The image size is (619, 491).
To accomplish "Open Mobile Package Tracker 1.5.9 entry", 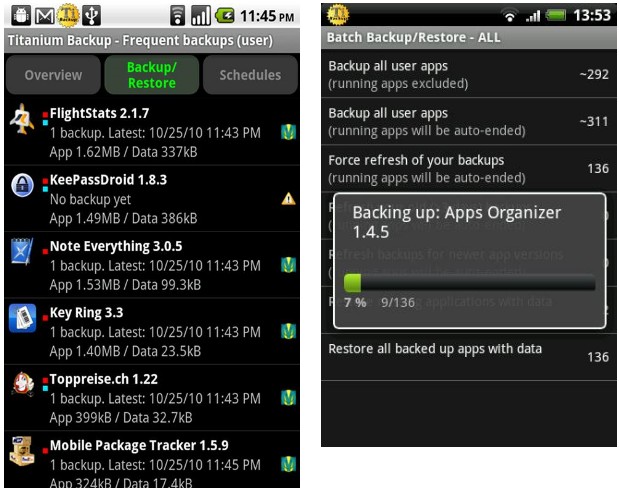I will point(152,460).
